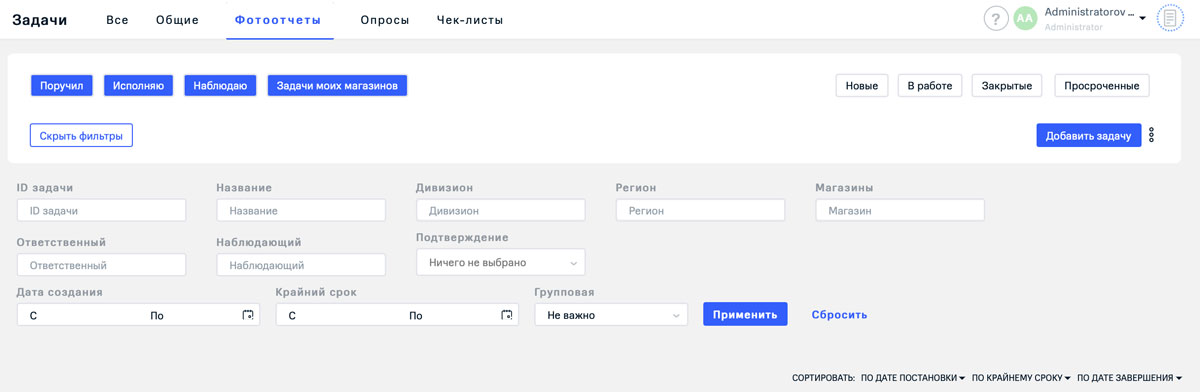Click the AA user avatar
This screenshot has width=1200, height=392.
[1025, 19]
